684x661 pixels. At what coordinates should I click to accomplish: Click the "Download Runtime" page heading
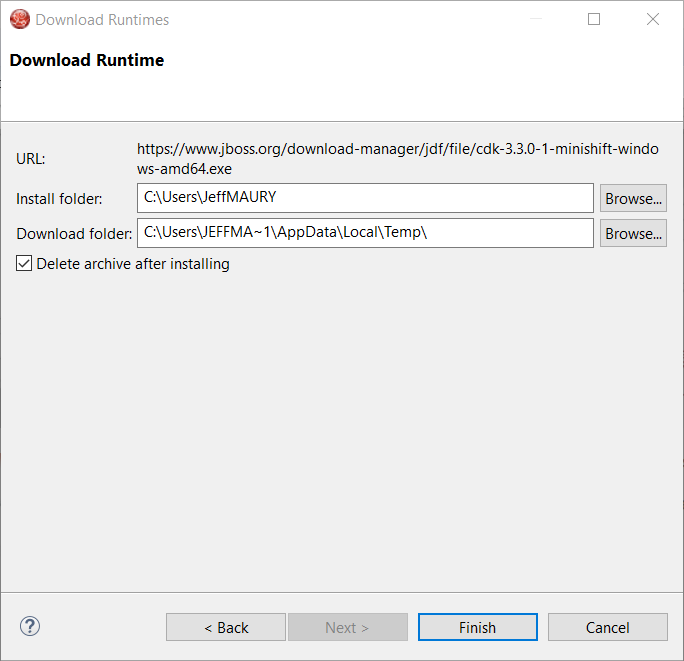pos(87,60)
